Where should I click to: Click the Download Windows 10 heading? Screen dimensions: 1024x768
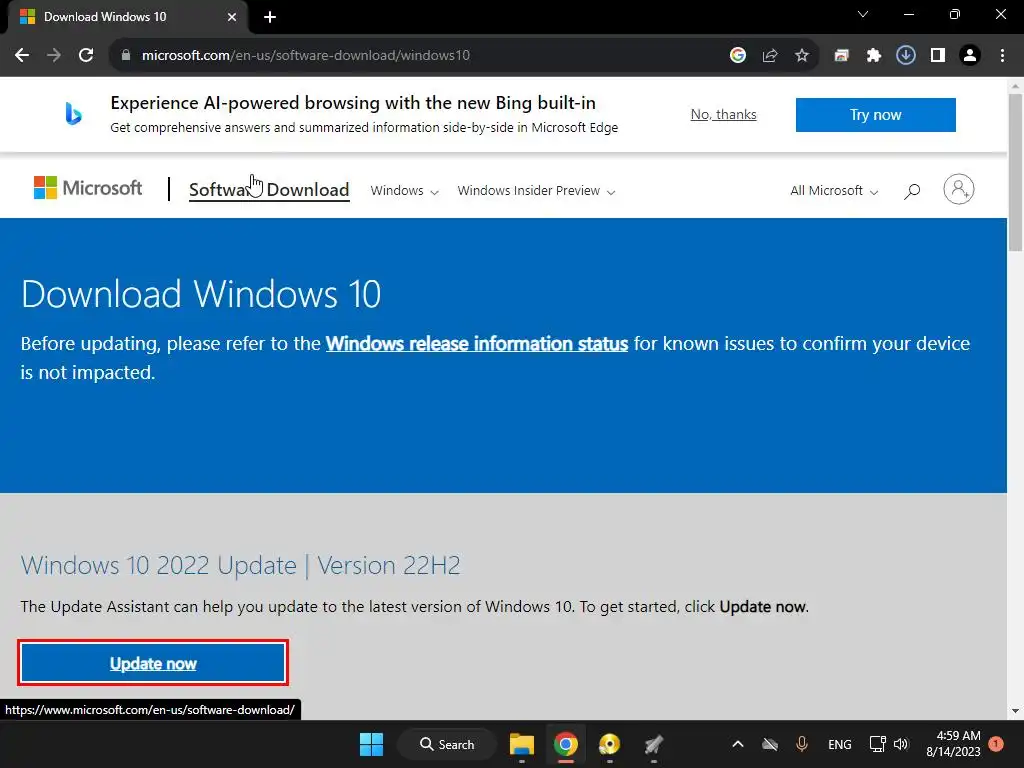pyautogui.click(x=201, y=294)
